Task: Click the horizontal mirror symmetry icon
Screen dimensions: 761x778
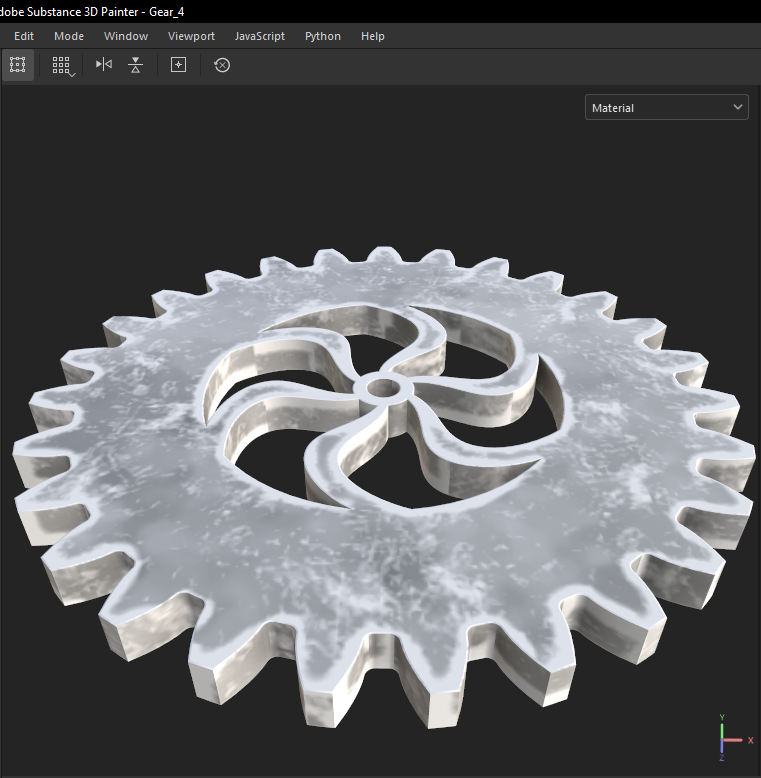Action: tap(104, 65)
